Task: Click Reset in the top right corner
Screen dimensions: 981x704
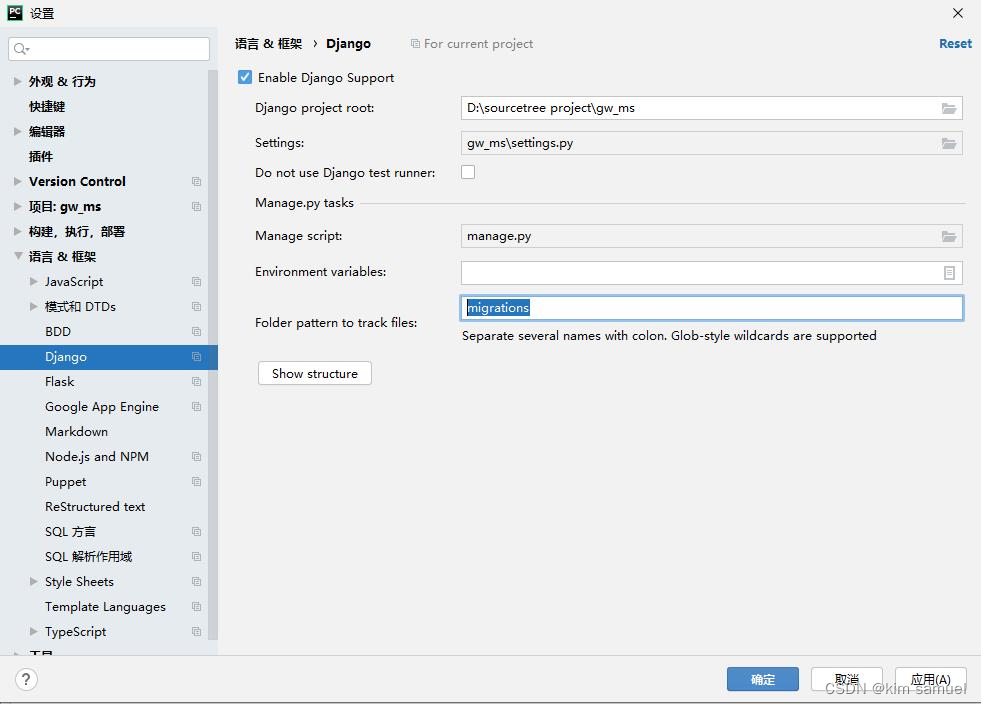Action: (954, 44)
